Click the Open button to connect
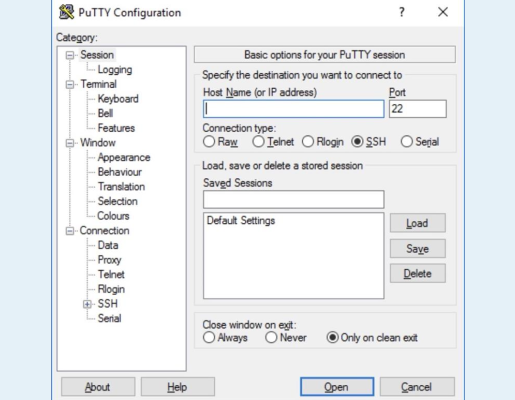Screen dimensions: 515x400 coord(337,387)
